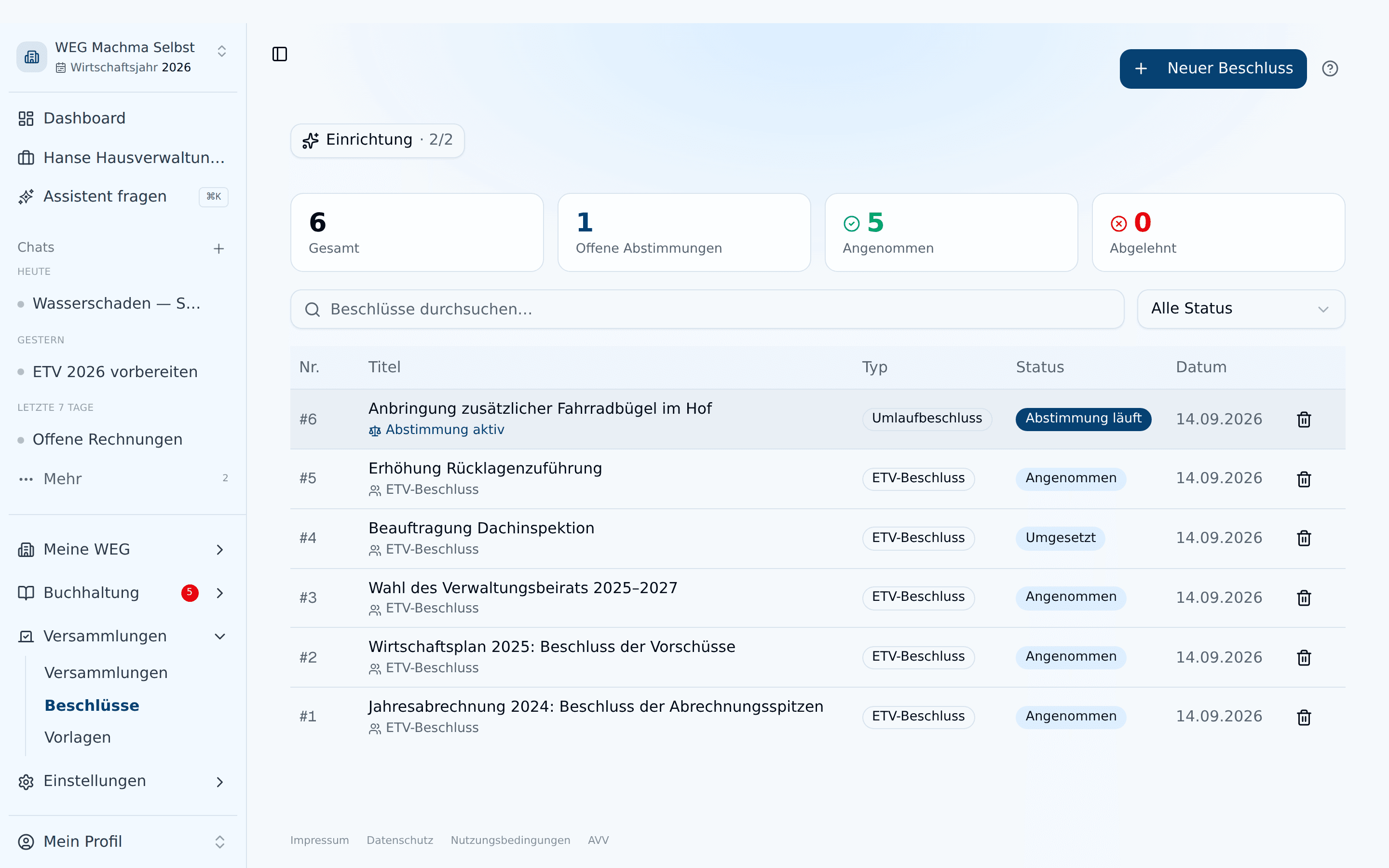Expand the Buchhaltung section chevron
This screenshot has width=1389, height=868.
tap(220, 593)
